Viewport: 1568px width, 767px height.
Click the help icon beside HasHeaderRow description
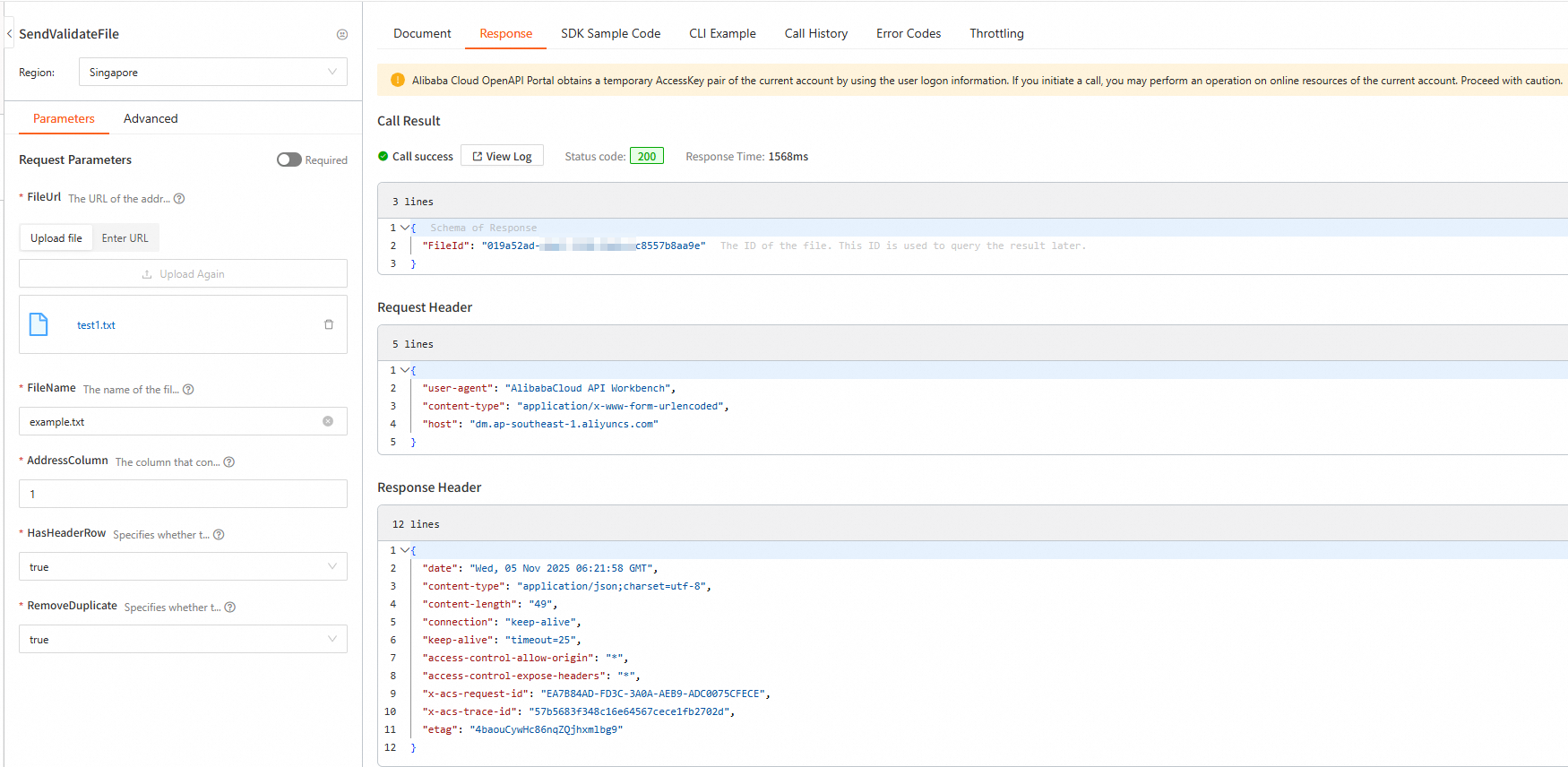pos(219,535)
